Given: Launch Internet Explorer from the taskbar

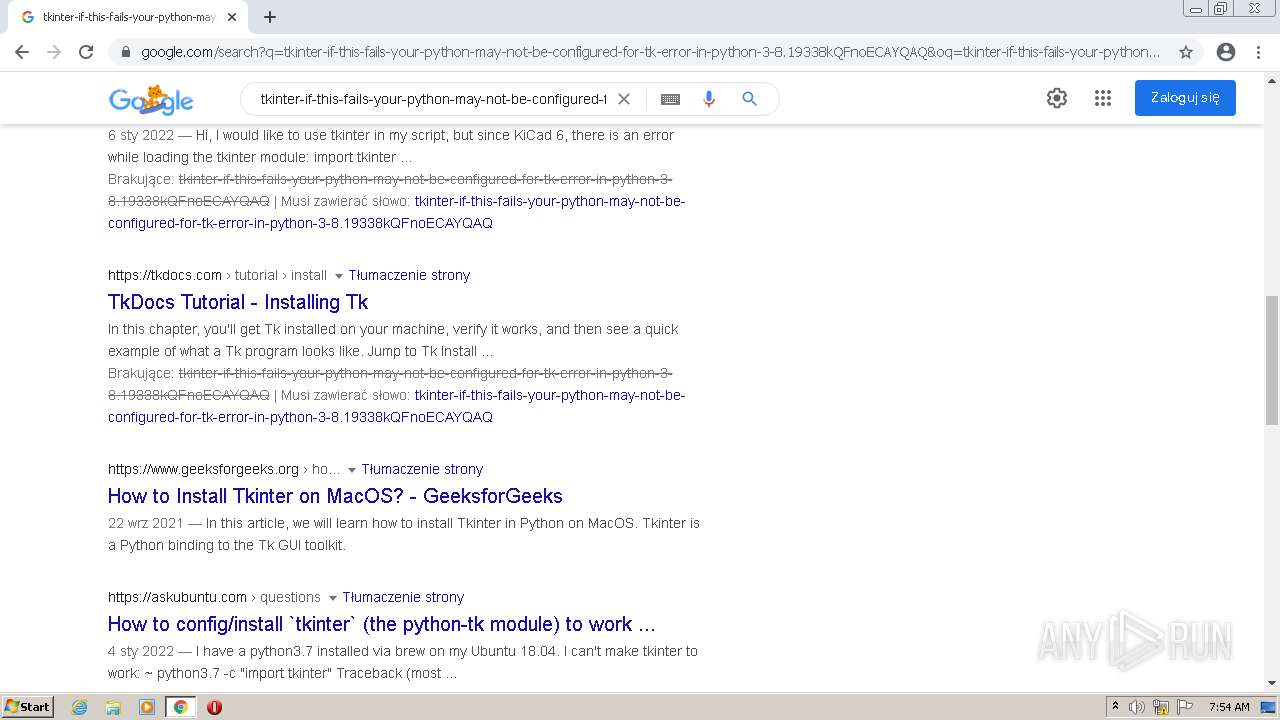Looking at the screenshot, I should point(80,707).
